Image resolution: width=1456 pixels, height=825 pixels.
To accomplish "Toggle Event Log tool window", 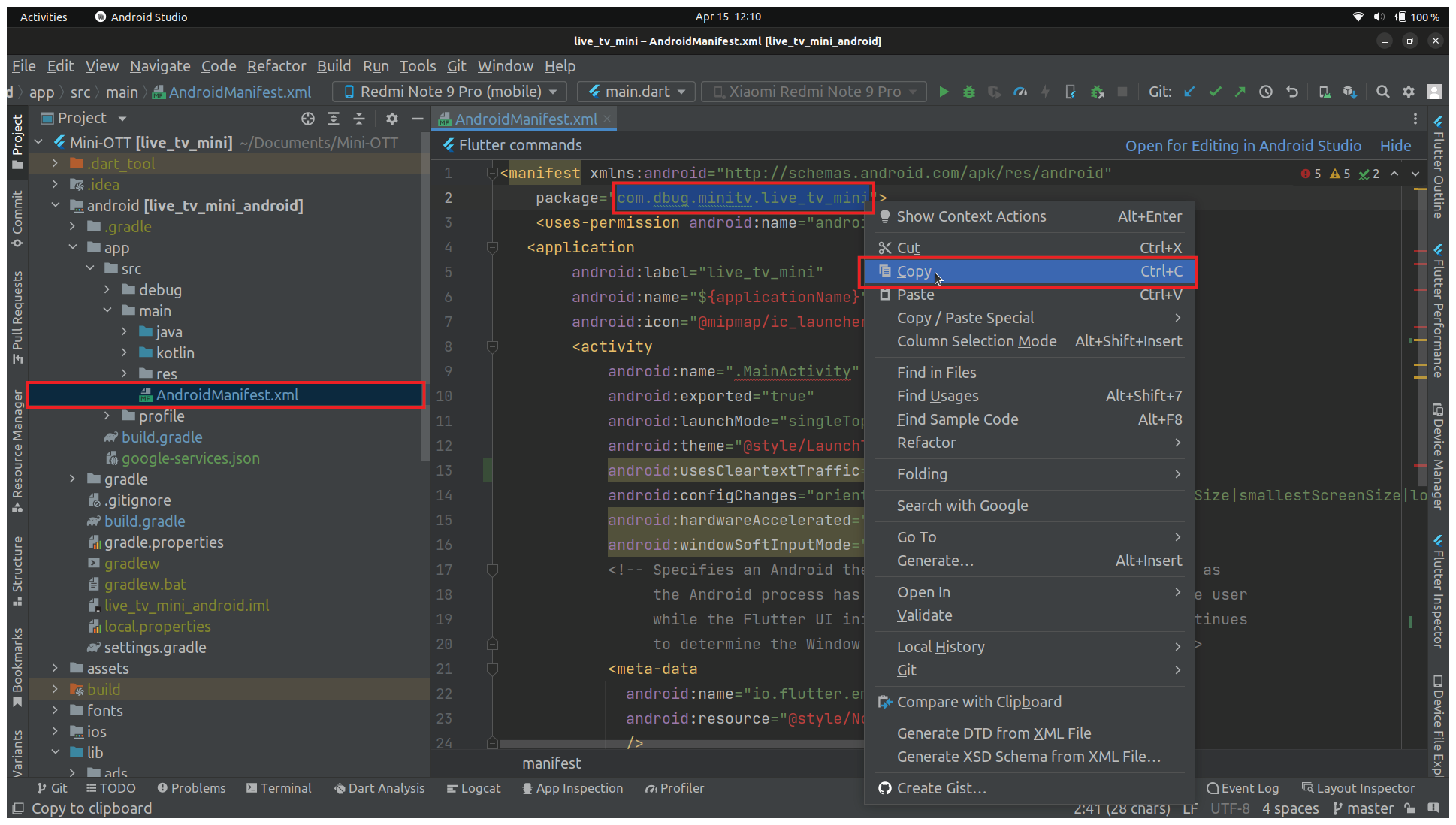I will 1242,788.
